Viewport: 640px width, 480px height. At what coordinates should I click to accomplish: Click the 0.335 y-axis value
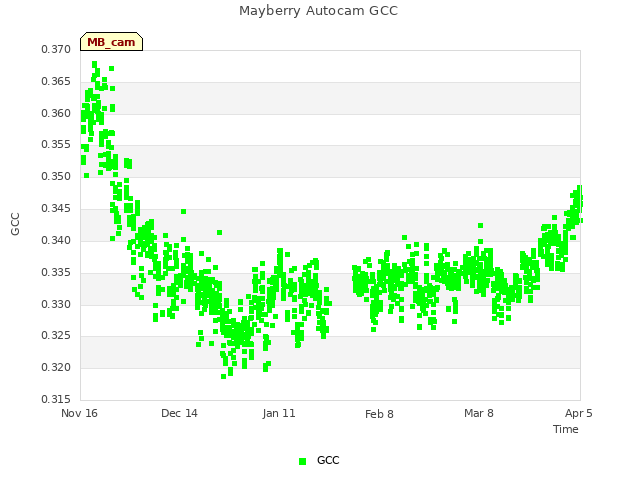pyautogui.click(x=56, y=272)
